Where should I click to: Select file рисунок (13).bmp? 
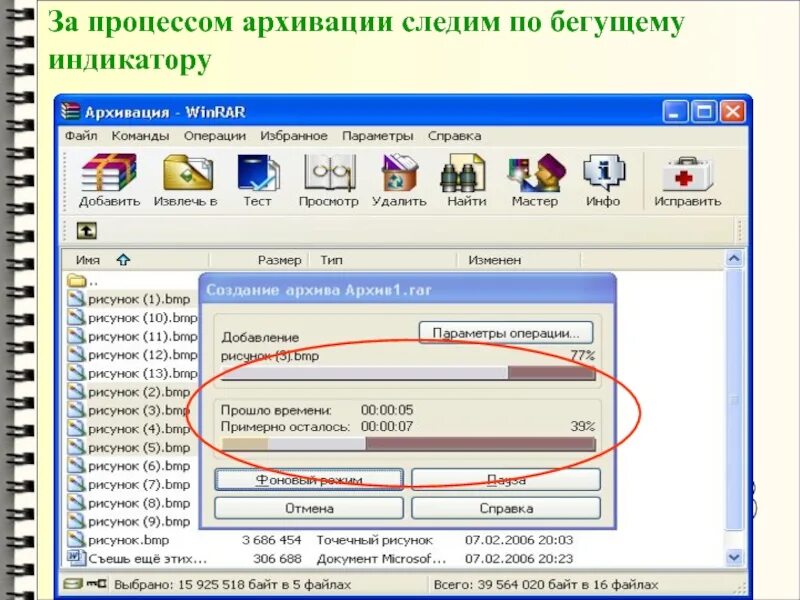point(142,373)
